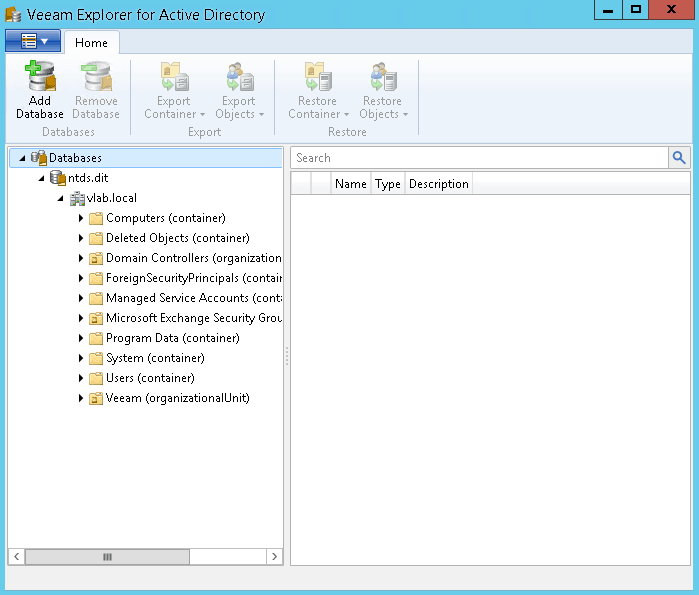Open Export Container dropdown arrow
699x595 pixels.
point(202,115)
